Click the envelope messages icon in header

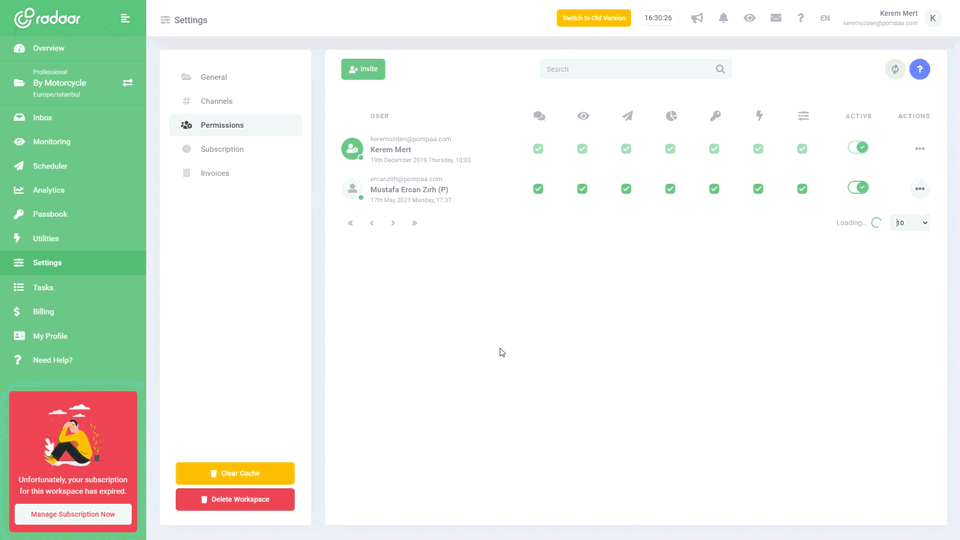775,18
